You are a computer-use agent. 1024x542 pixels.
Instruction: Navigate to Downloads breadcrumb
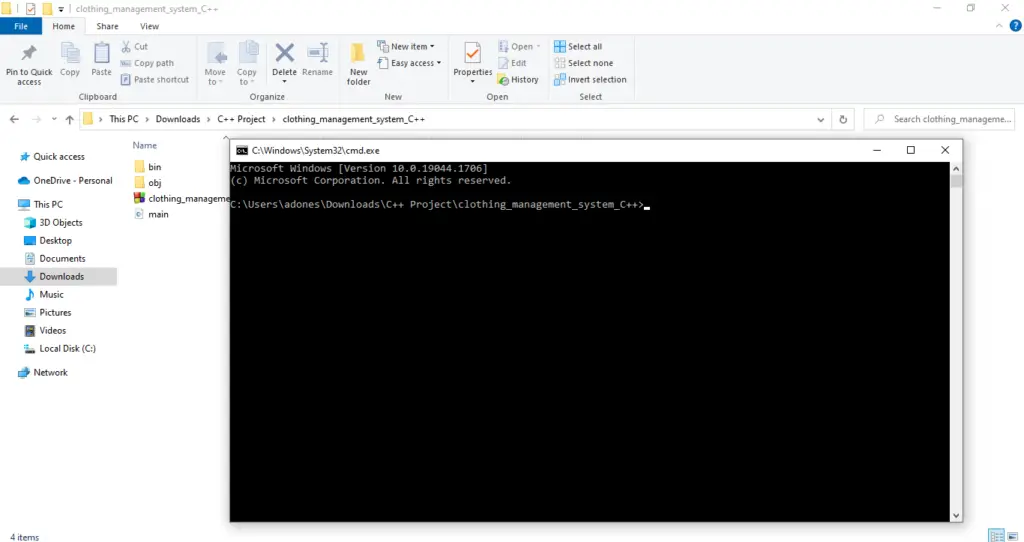pos(178,120)
